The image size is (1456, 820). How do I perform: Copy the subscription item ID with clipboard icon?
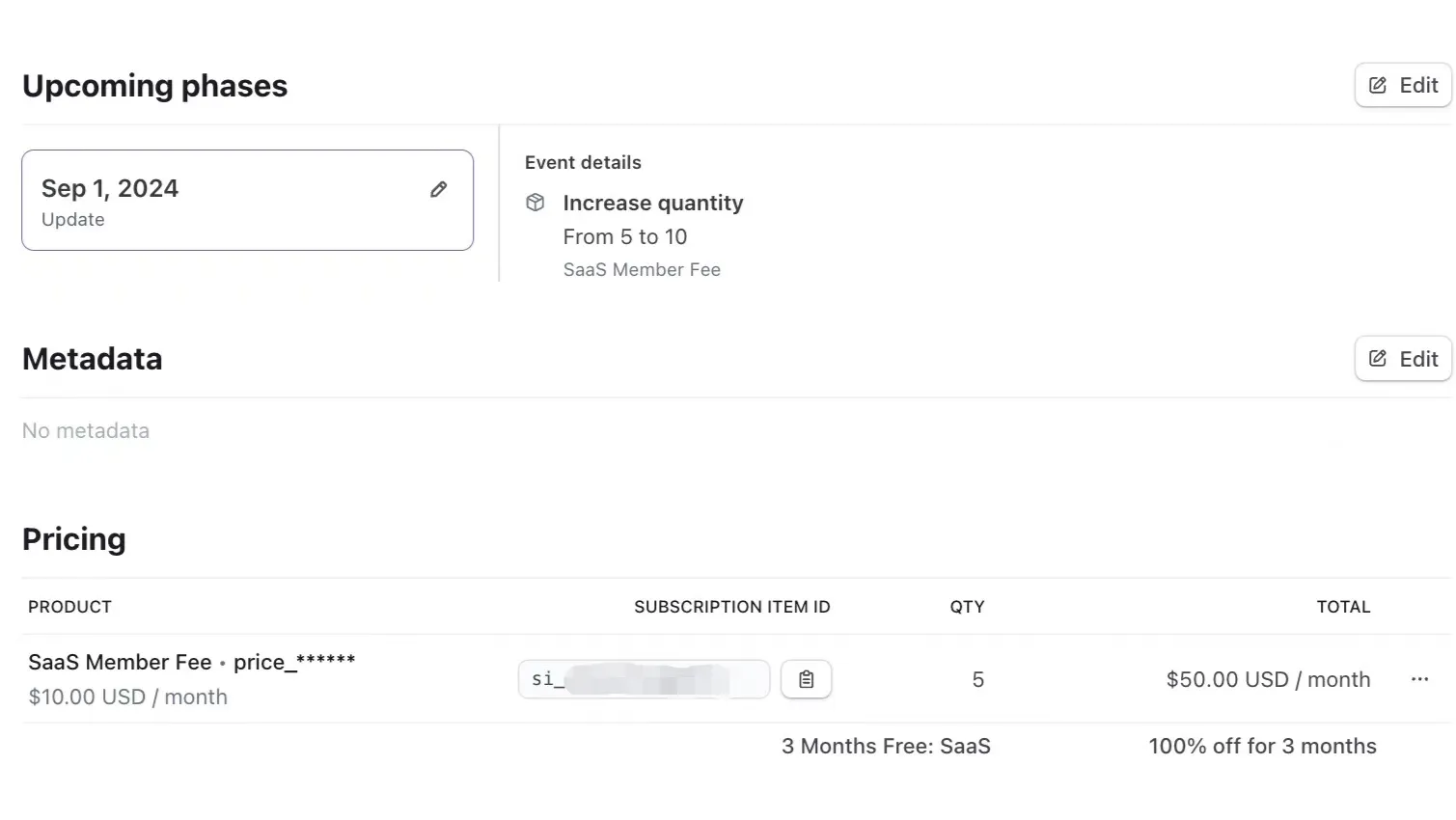pos(806,679)
